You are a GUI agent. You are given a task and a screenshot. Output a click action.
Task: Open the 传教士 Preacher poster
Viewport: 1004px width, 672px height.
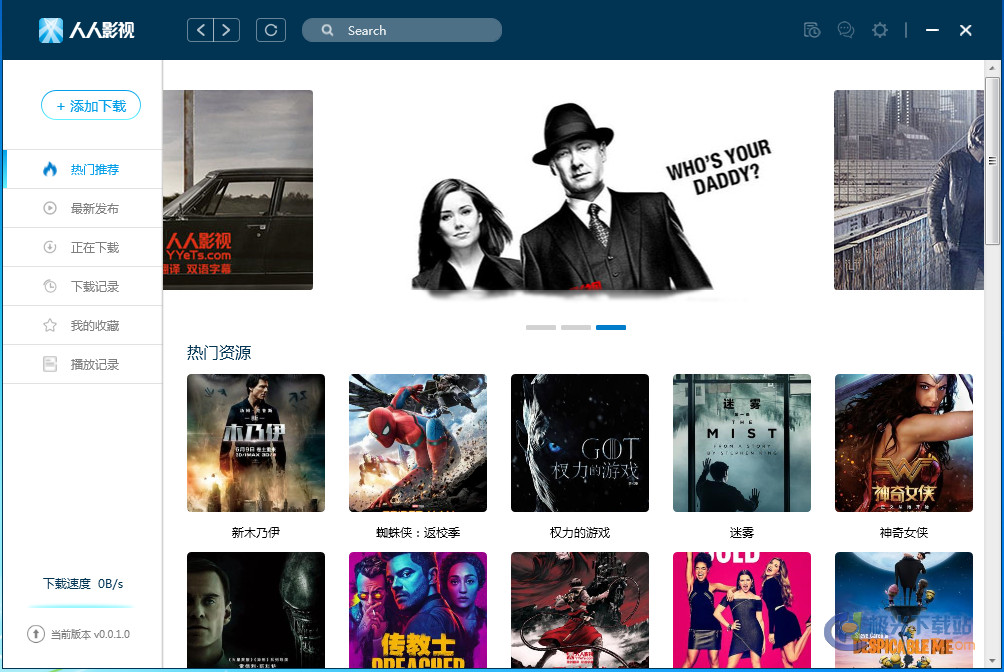click(418, 611)
